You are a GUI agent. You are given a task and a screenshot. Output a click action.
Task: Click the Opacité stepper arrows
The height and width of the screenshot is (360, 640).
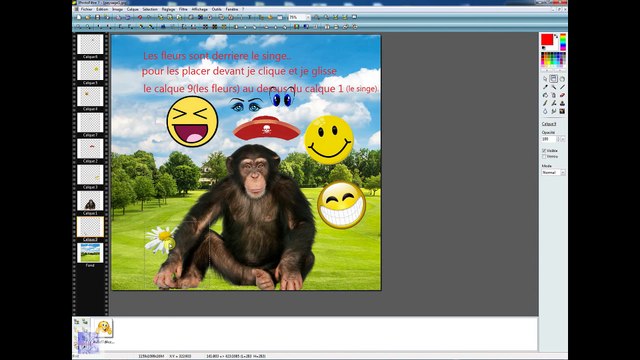[x=558, y=139]
